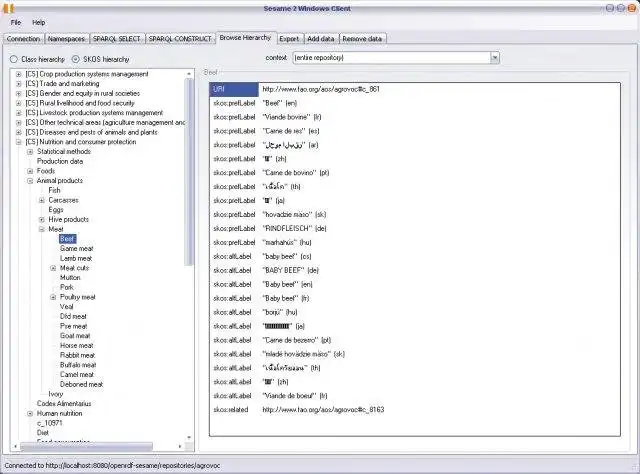
Task: Select Fish in the tree
Action: 54,190
